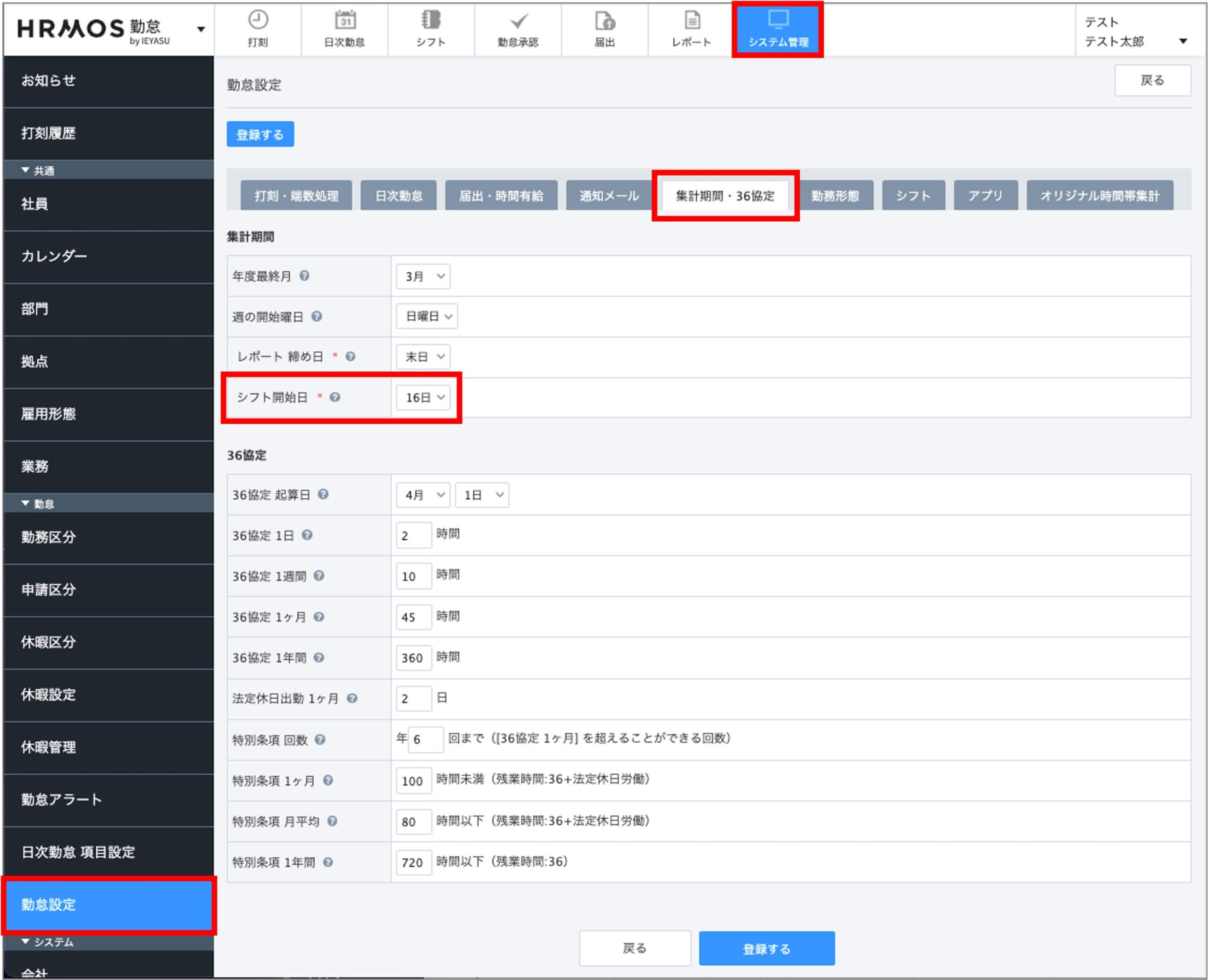Expand the テスト太郎 user menu
1208x980 pixels.
1183,41
